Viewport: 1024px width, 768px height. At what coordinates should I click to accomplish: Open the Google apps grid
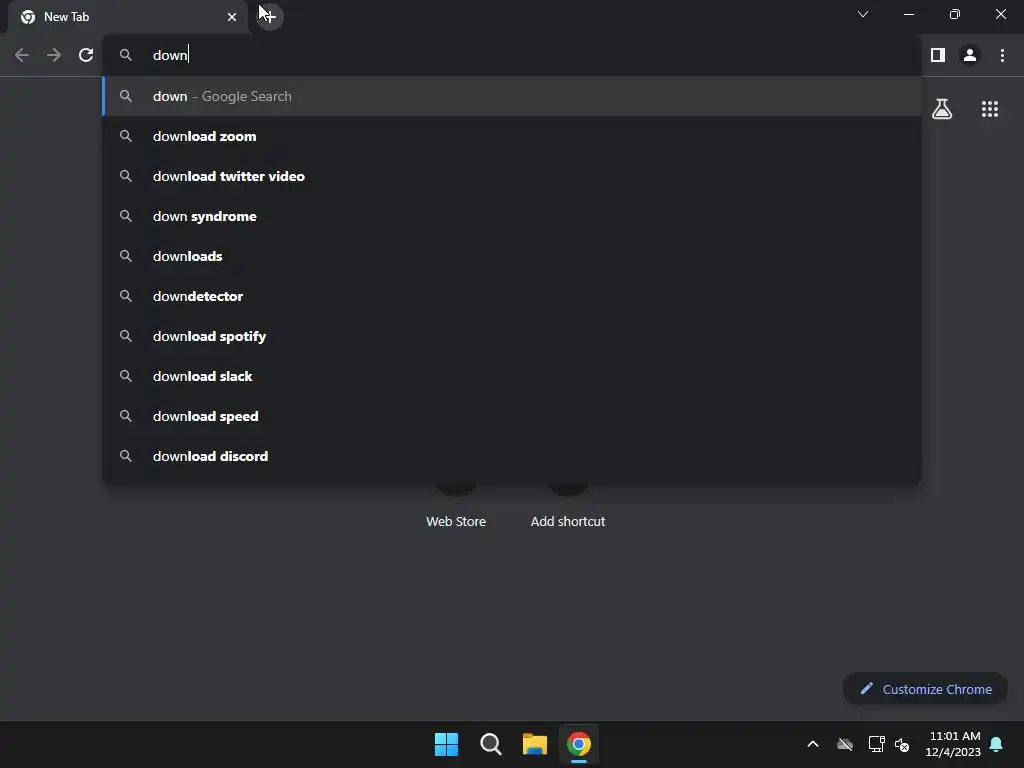click(x=990, y=109)
